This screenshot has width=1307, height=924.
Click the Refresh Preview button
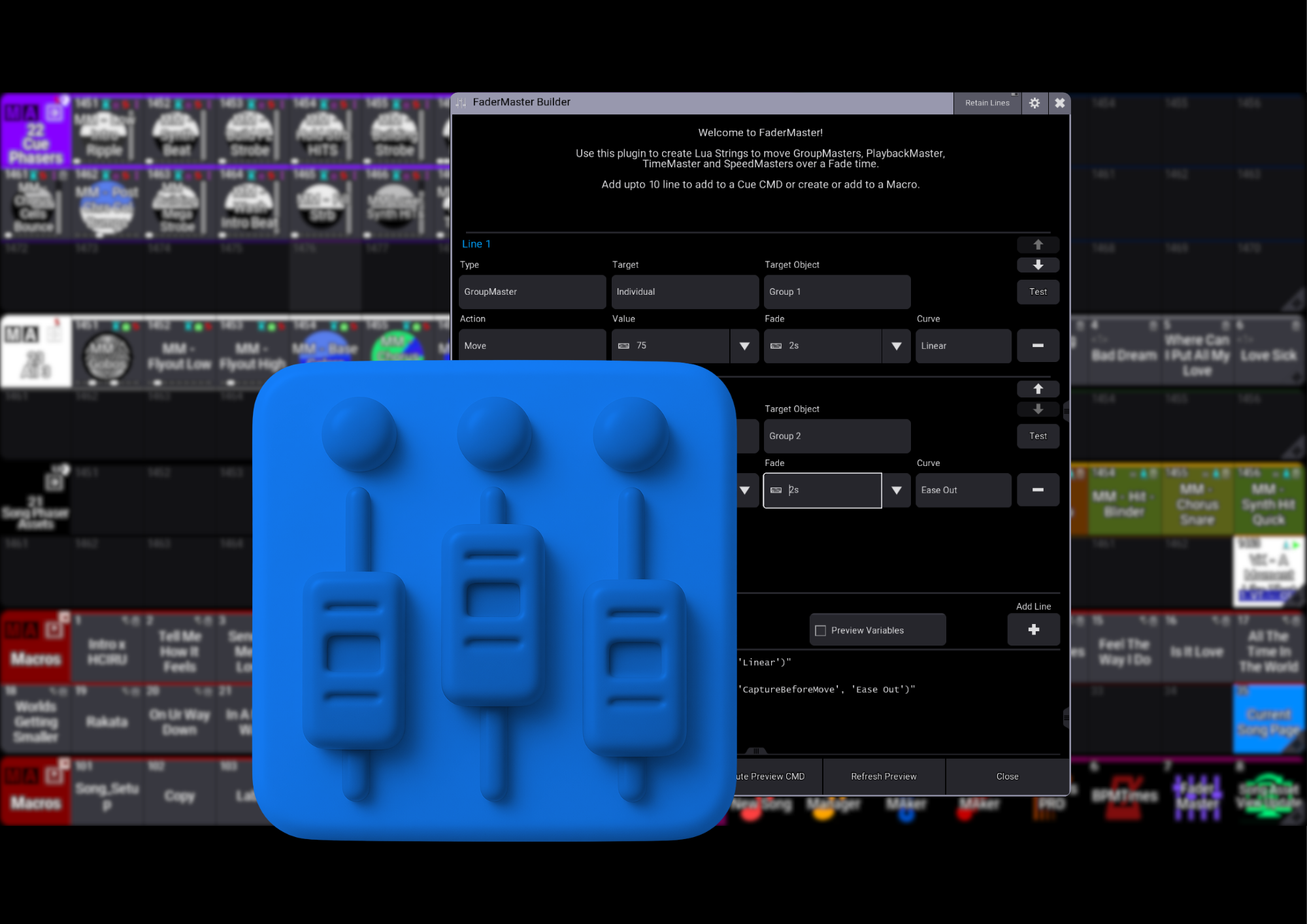pyautogui.click(x=884, y=776)
